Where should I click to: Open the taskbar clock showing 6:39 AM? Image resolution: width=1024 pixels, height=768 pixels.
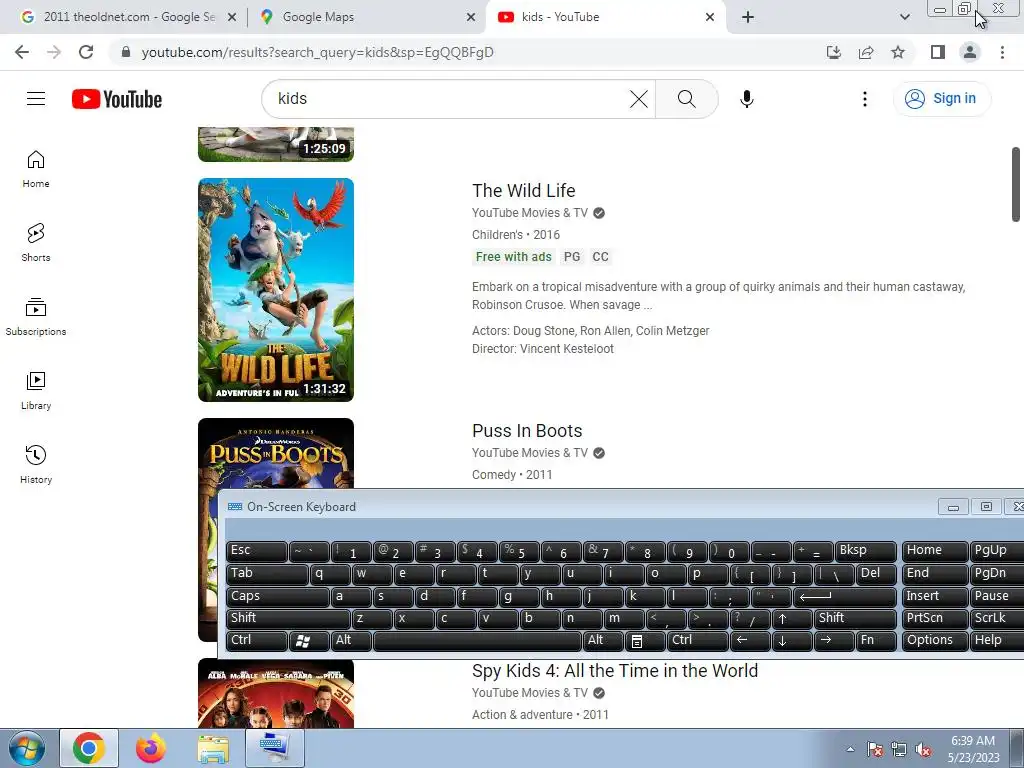[x=973, y=749]
